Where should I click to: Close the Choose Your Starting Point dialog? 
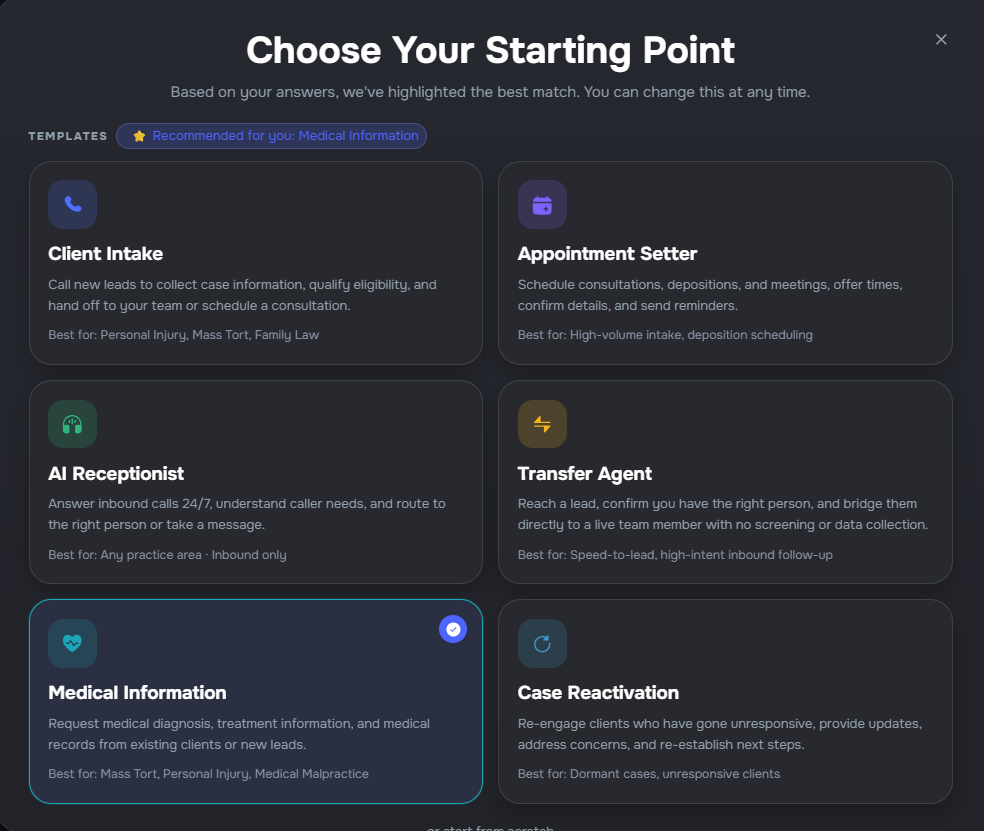tap(941, 39)
